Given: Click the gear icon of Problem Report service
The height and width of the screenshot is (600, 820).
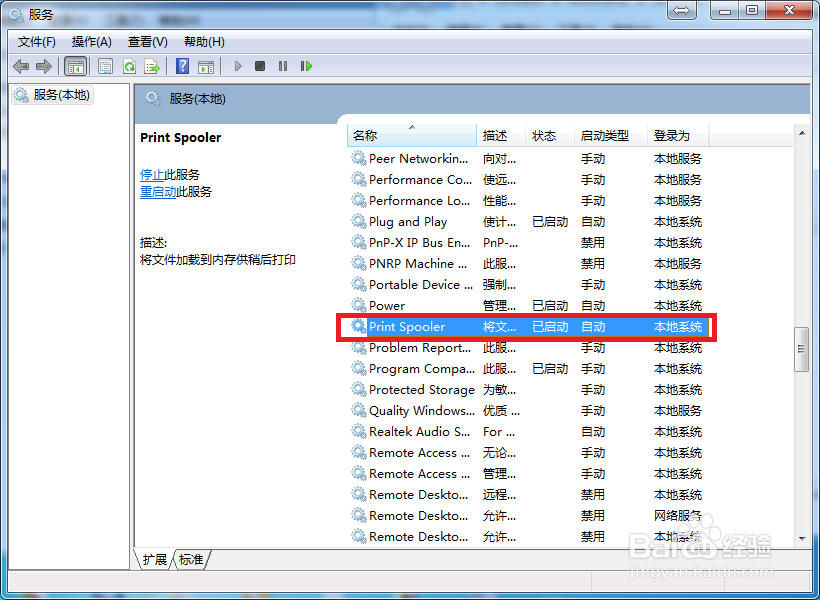Looking at the screenshot, I should (358, 347).
